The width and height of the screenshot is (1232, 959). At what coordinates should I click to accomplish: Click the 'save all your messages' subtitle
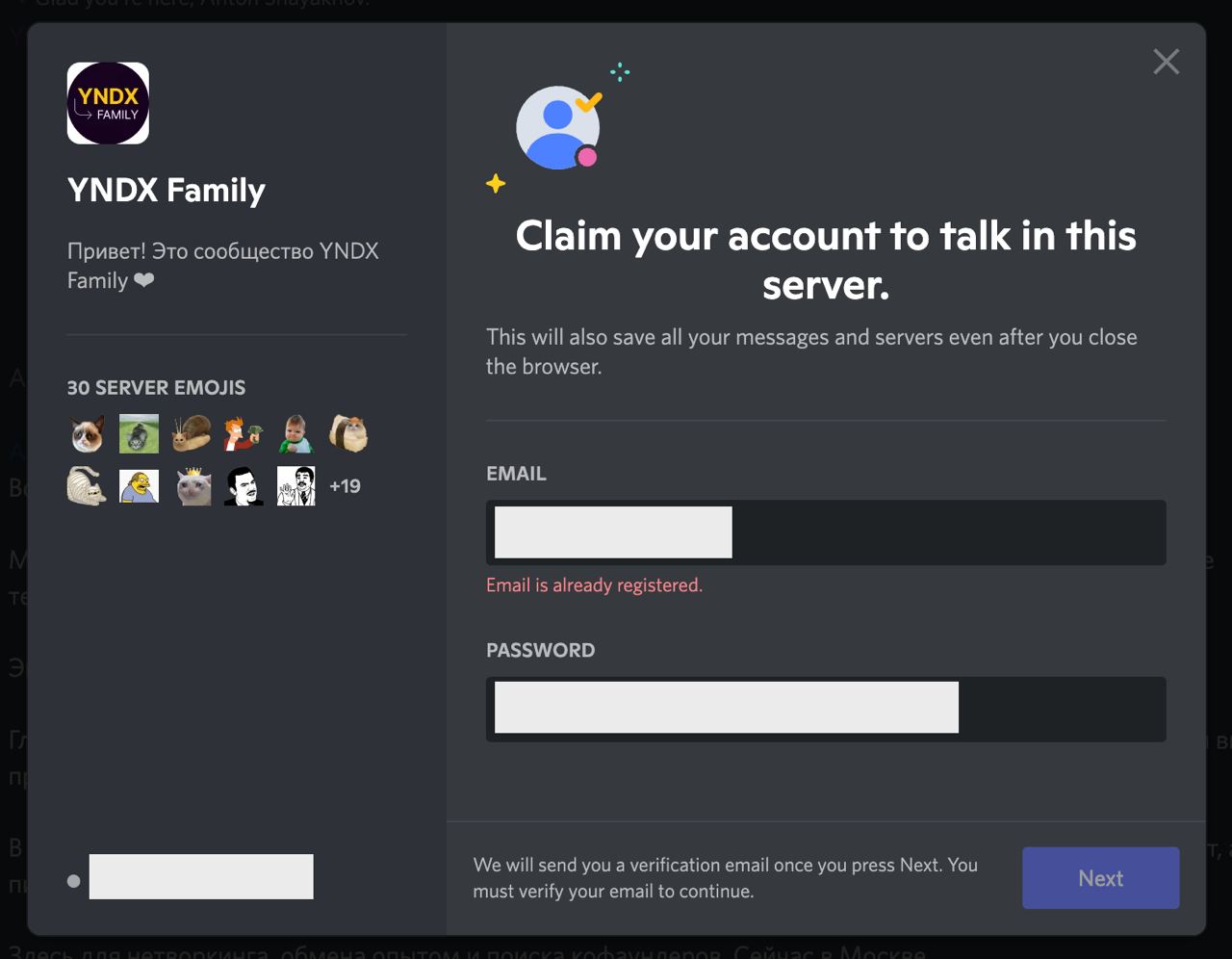(811, 351)
